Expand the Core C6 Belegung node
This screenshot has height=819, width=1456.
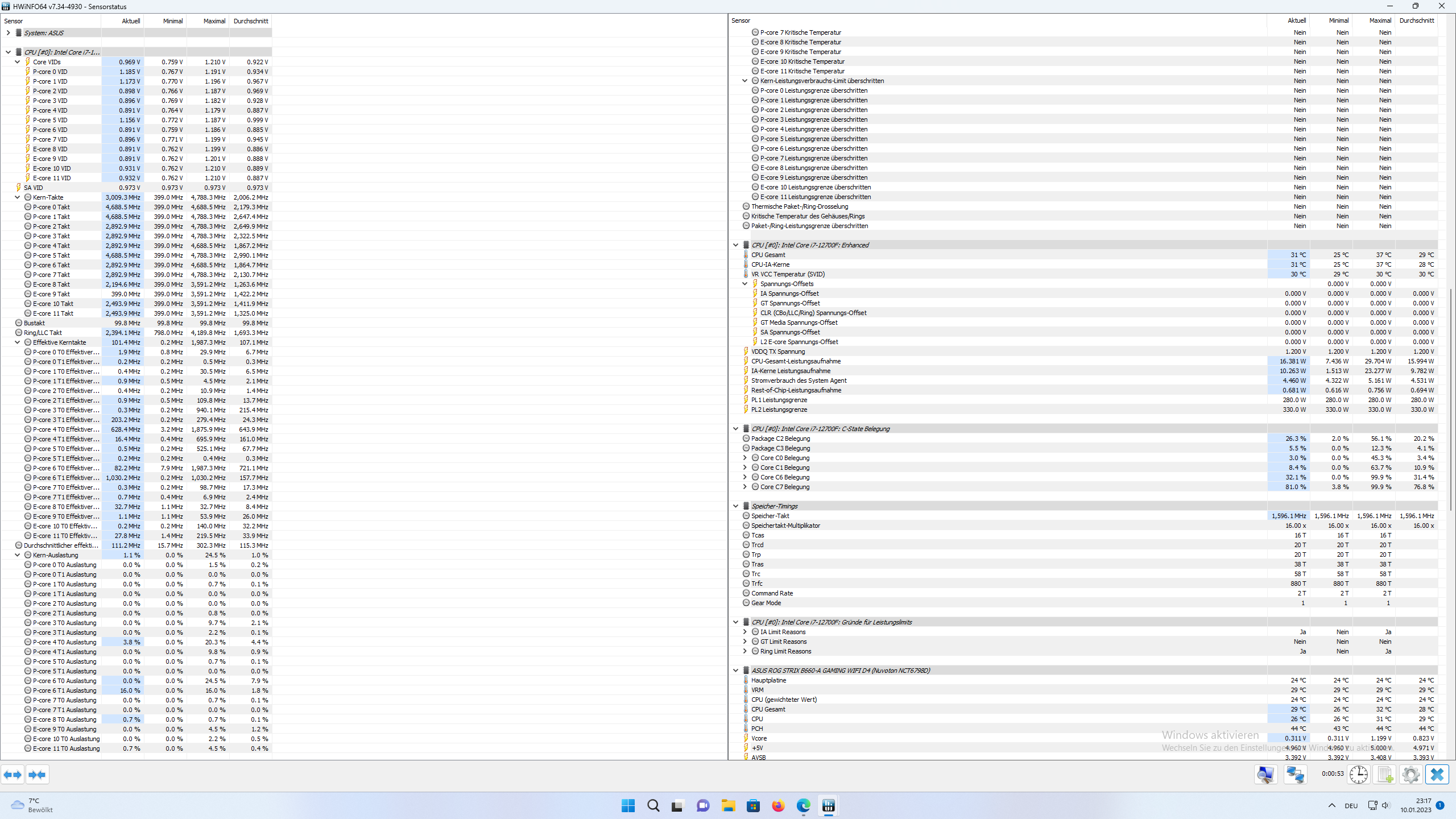[744, 477]
